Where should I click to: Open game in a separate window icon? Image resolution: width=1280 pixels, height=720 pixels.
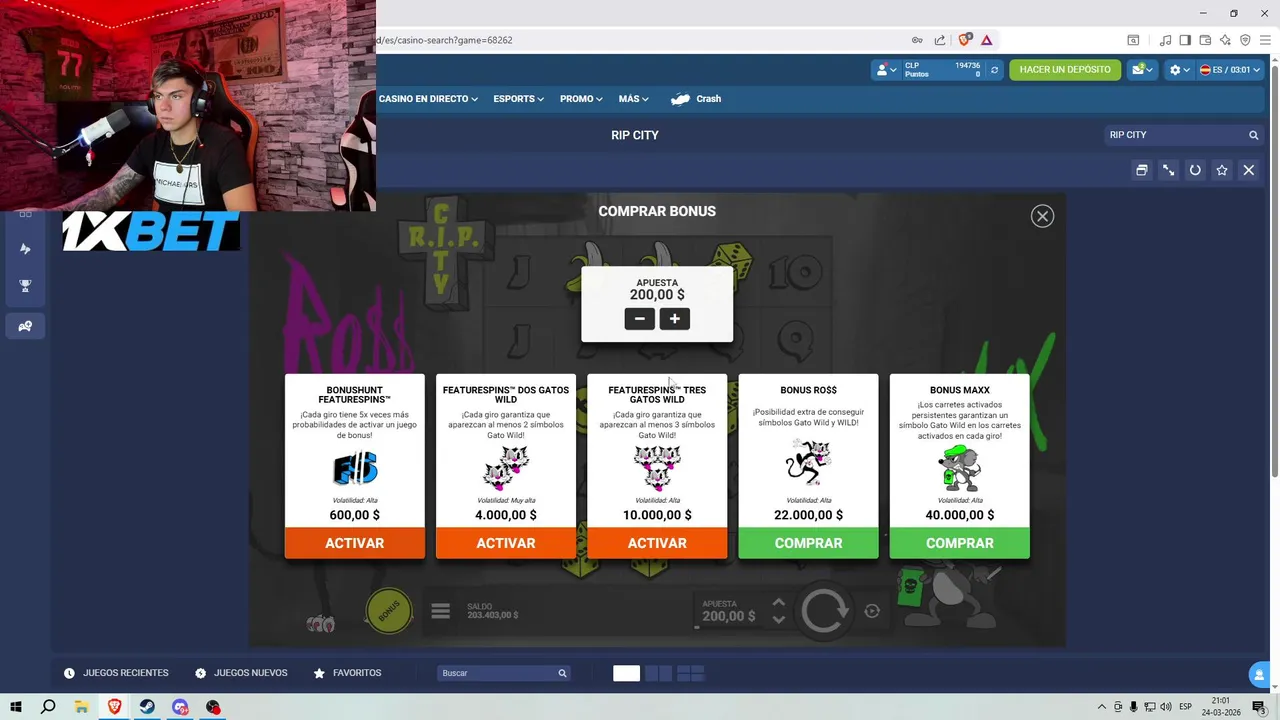[x=1141, y=170]
